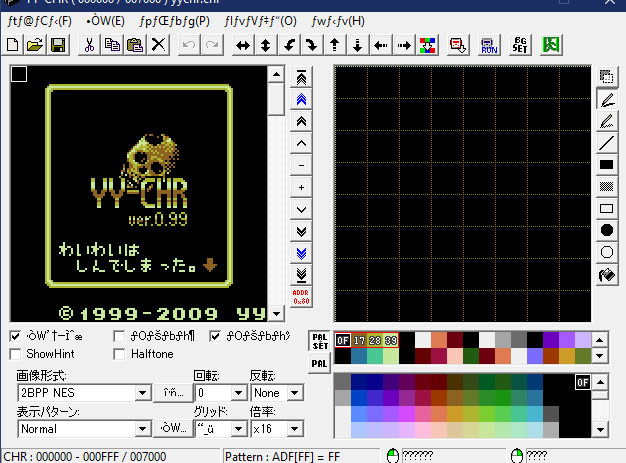Click the PAL SET button
This screenshot has height=463, width=626.
pos(319,341)
